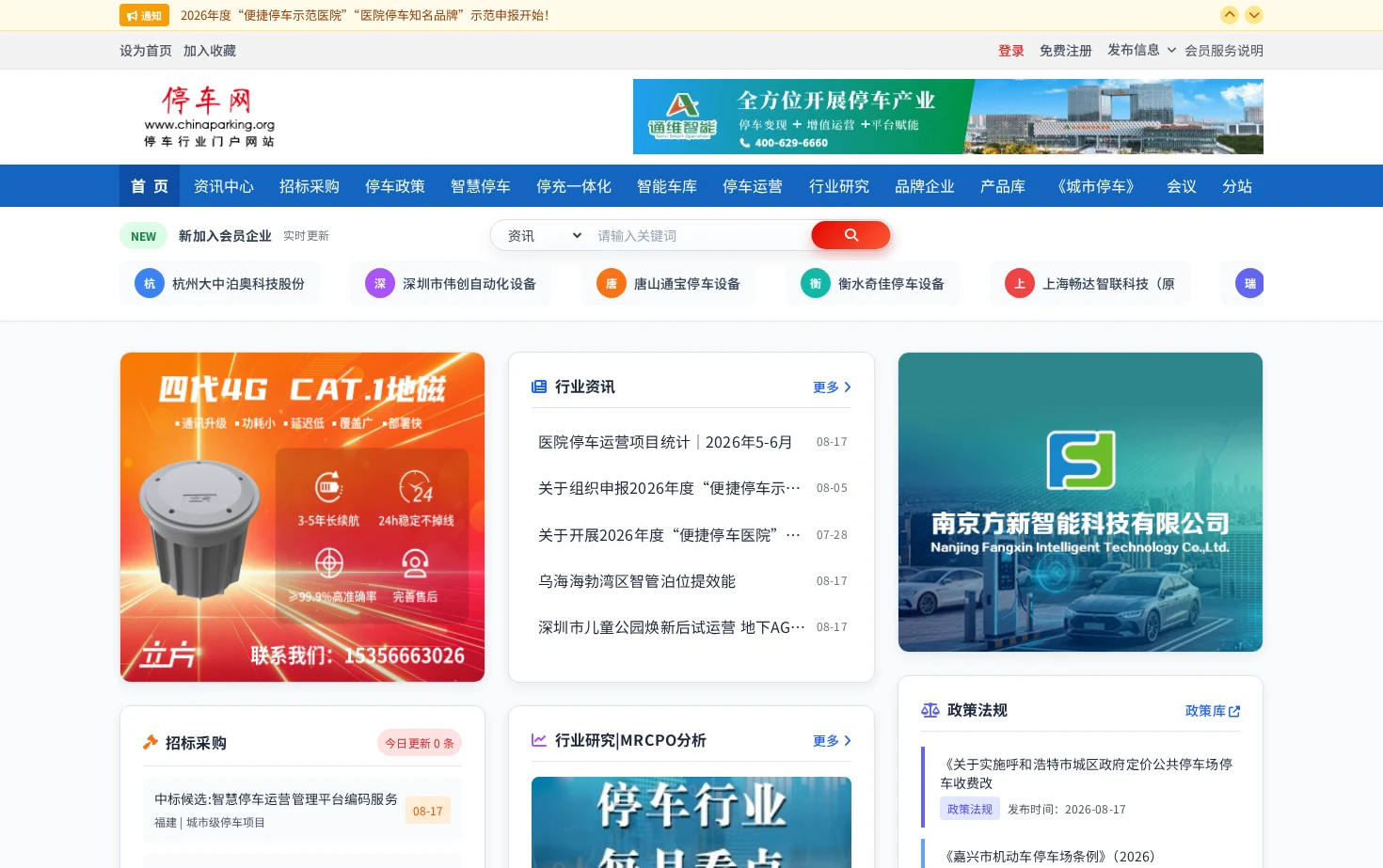Open 更多 in 行业研究 section
This screenshot has height=868, width=1383.
[x=832, y=740]
